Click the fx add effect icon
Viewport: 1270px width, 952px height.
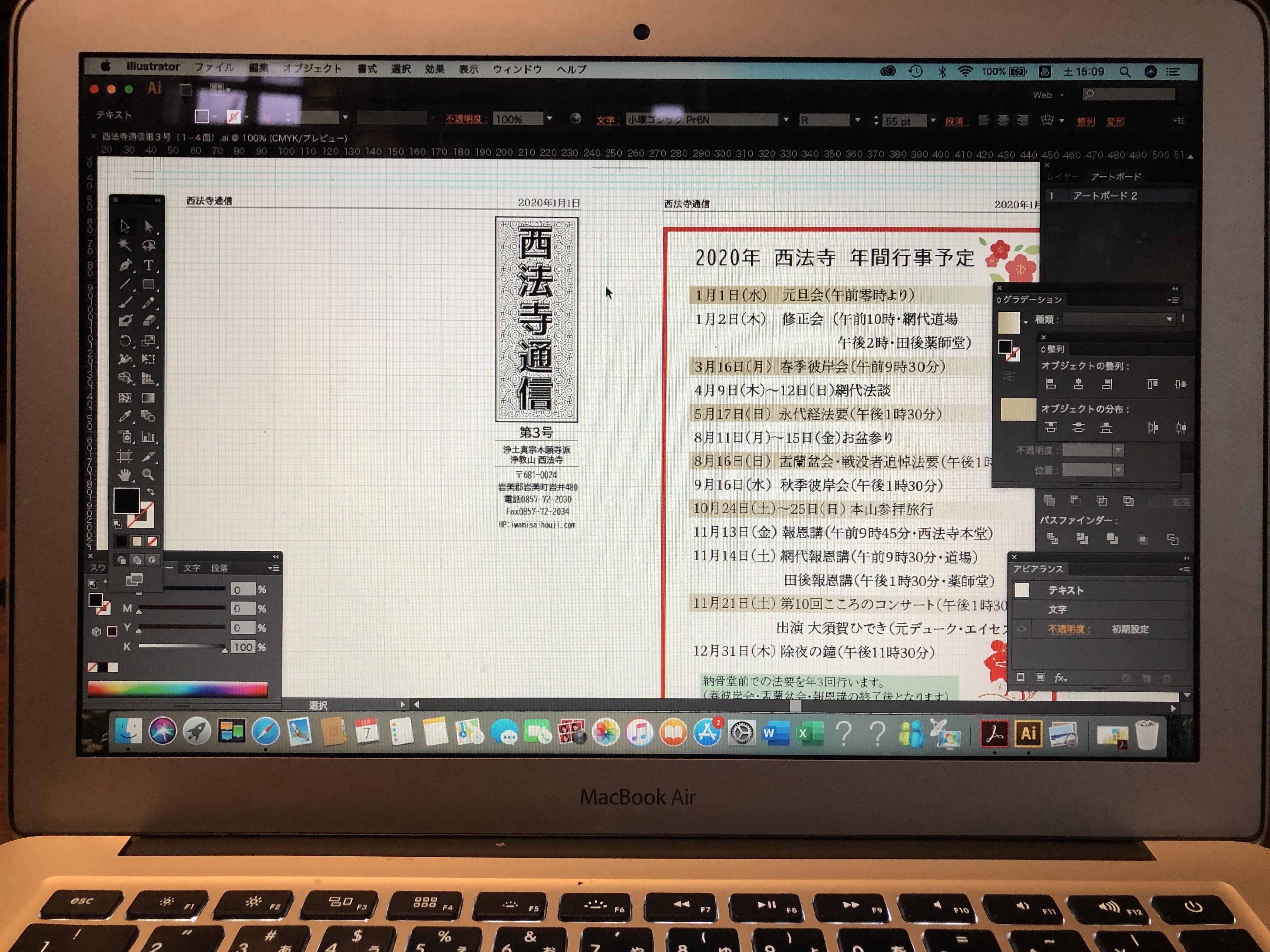[x=1060, y=678]
